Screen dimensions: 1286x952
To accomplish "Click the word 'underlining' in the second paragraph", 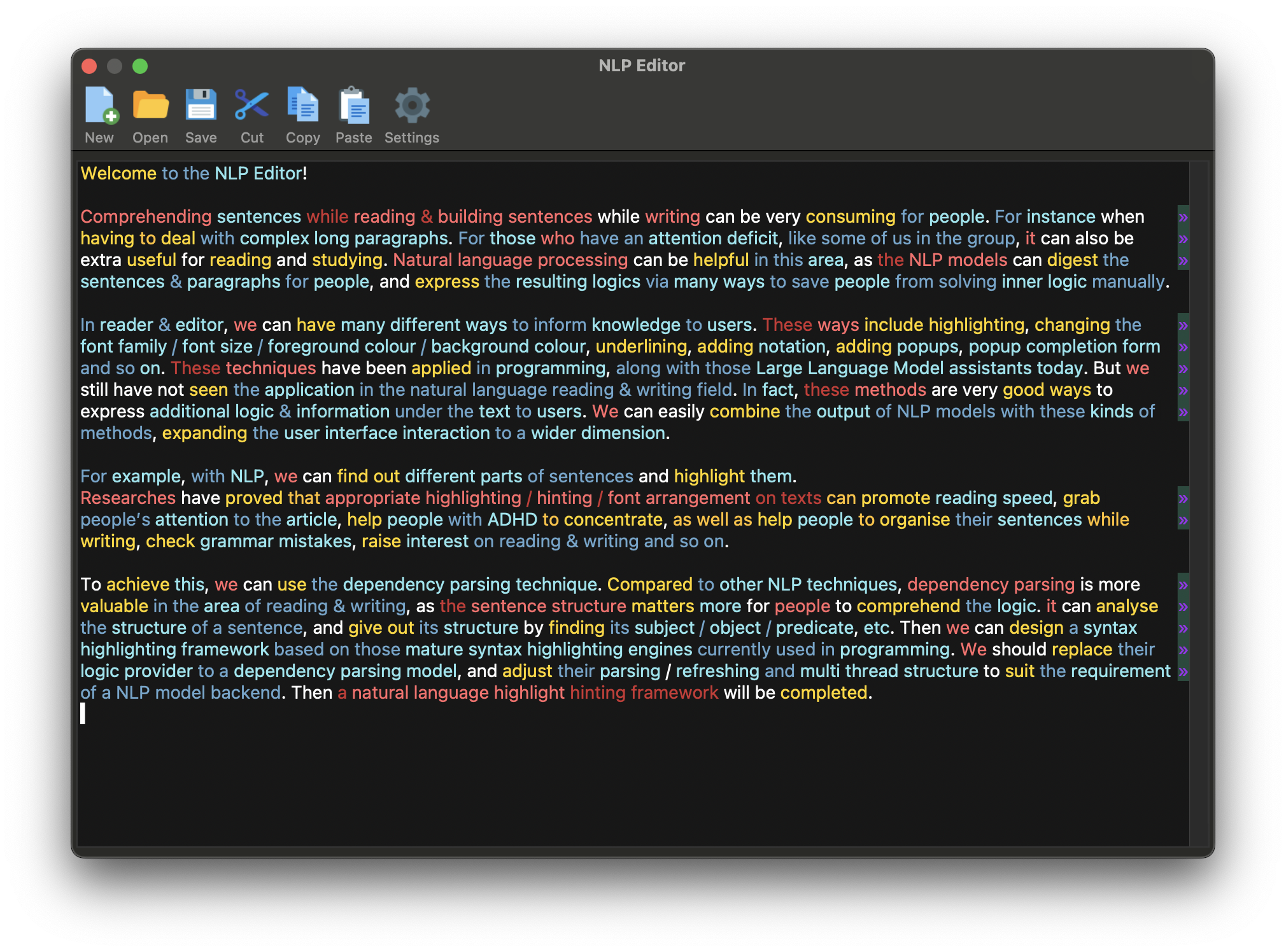I will [x=641, y=347].
